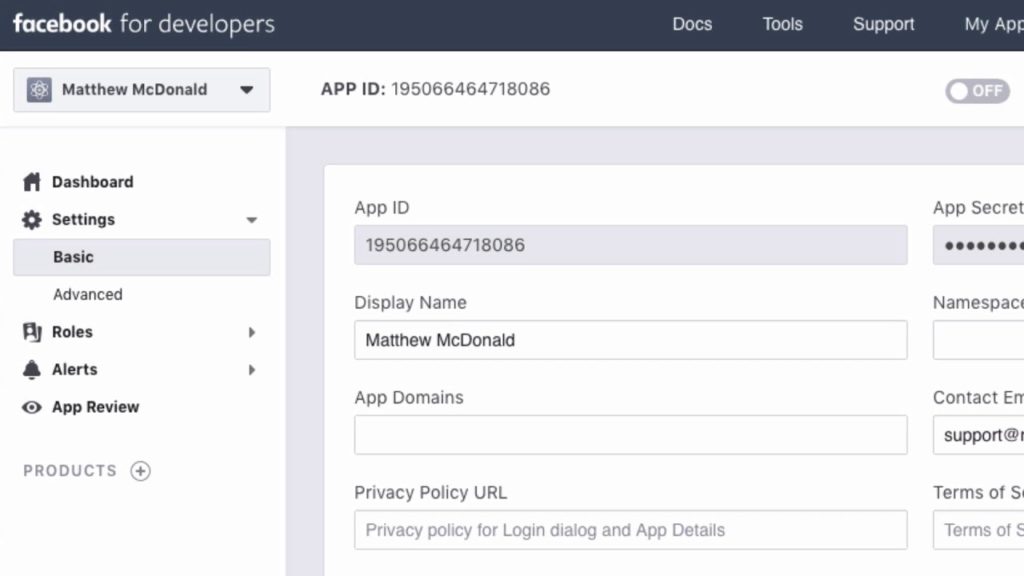Click the App Review eye icon
1024x576 pixels.
(x=31, y=408)
